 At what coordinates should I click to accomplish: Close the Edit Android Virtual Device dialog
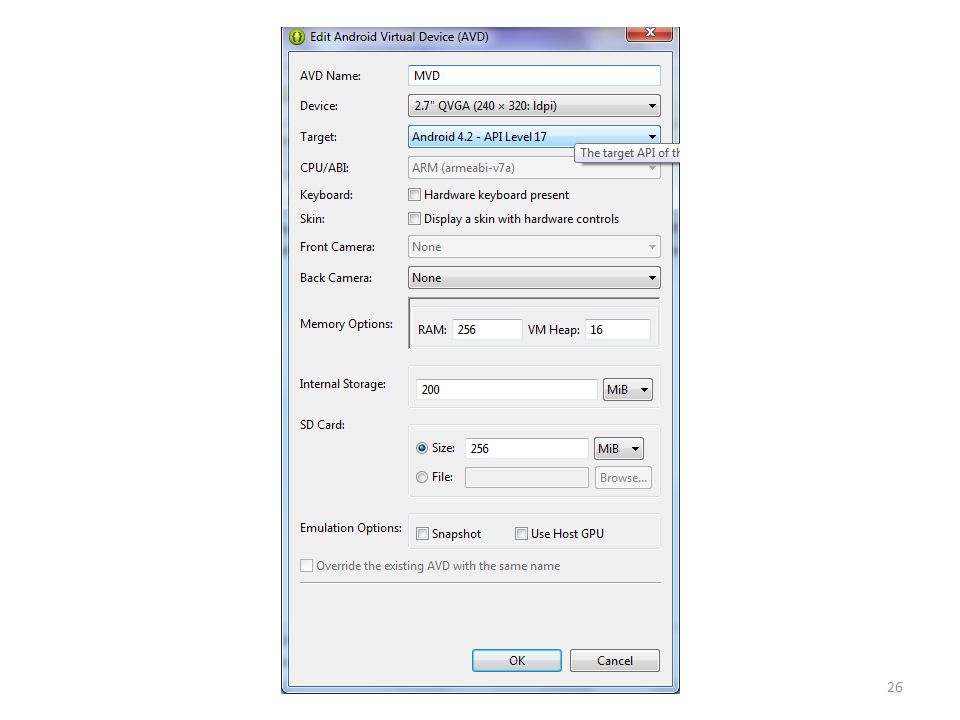pos(649,33)
